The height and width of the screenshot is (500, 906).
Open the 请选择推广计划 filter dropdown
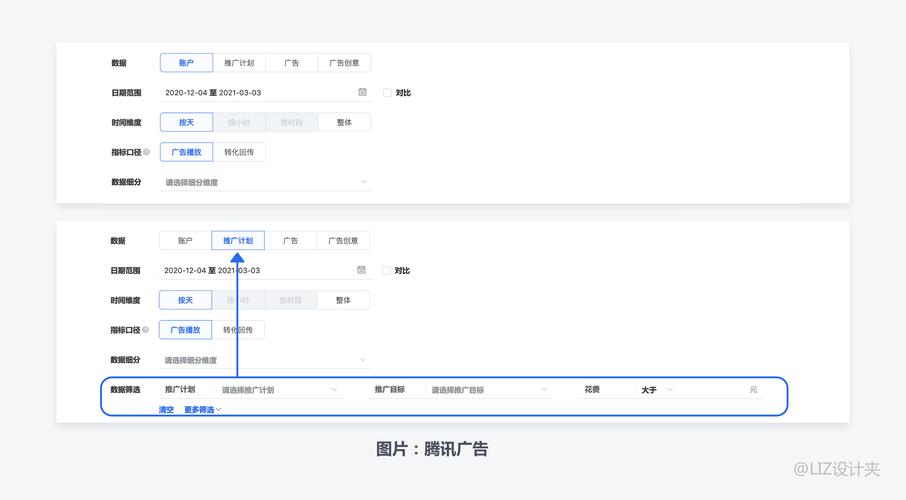(x=278, y=390)
